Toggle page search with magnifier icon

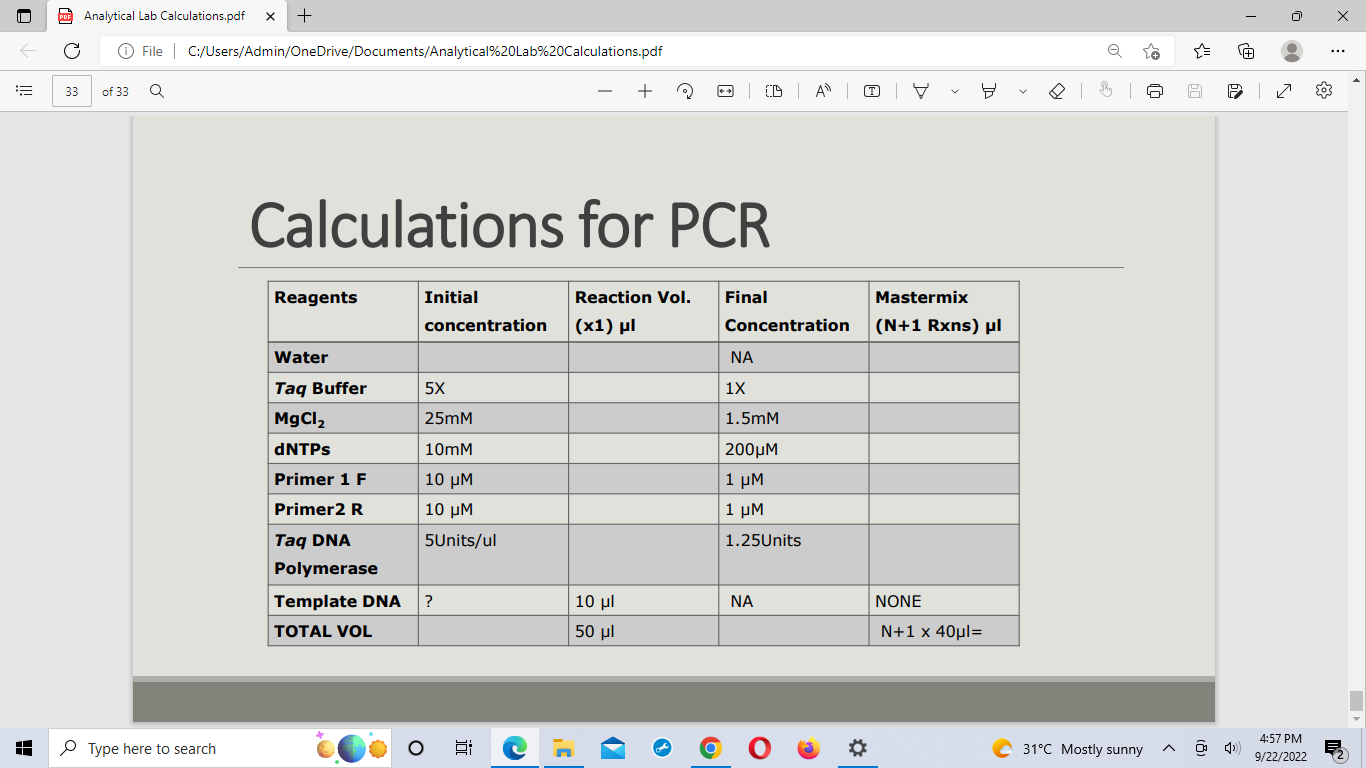pyautogui.click(x=155, y=91)
